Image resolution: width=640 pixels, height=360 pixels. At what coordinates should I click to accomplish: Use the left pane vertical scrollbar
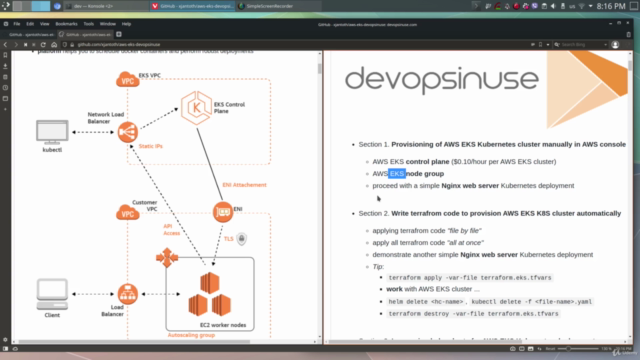click(x=319, y=69)
